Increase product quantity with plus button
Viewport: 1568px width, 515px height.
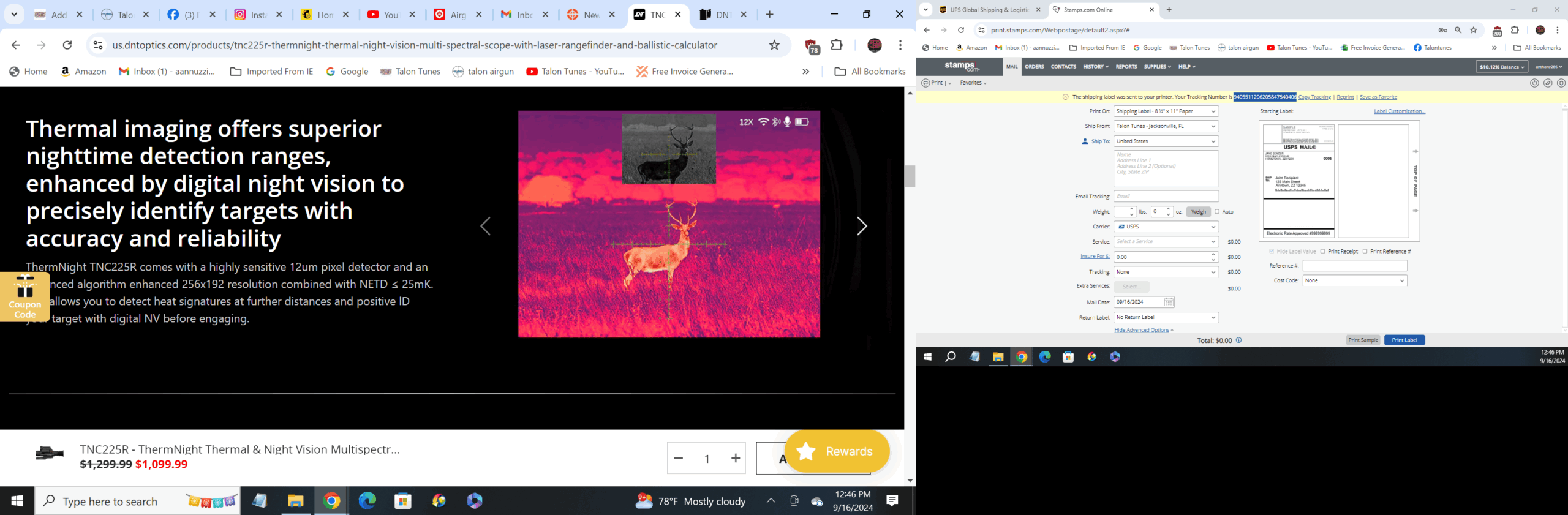pyautogui.click(x=736, y=458)
